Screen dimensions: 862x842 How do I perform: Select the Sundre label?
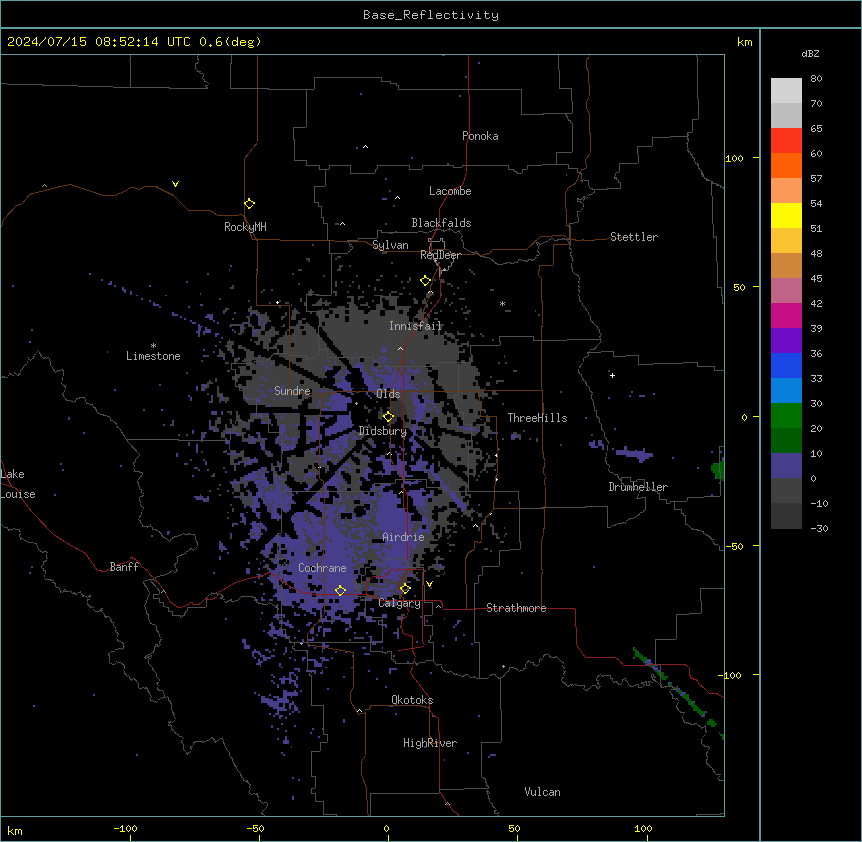[292, 391]
